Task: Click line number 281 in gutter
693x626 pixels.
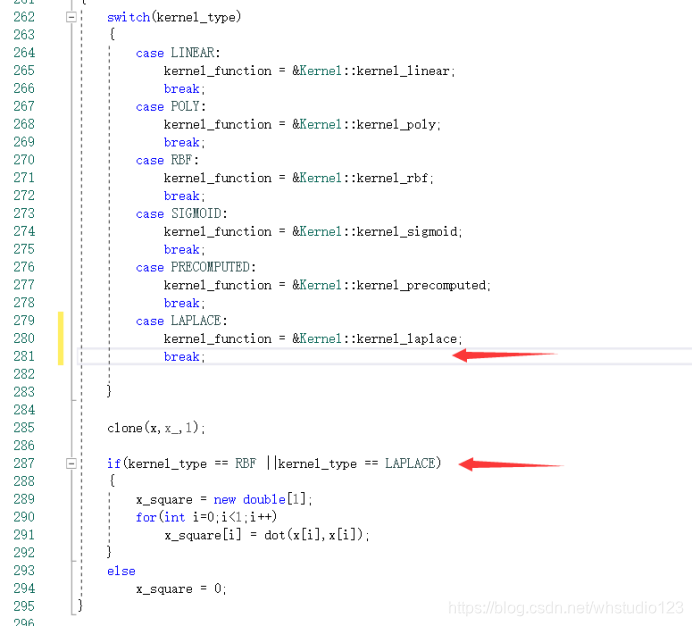Action: (24, 357)
